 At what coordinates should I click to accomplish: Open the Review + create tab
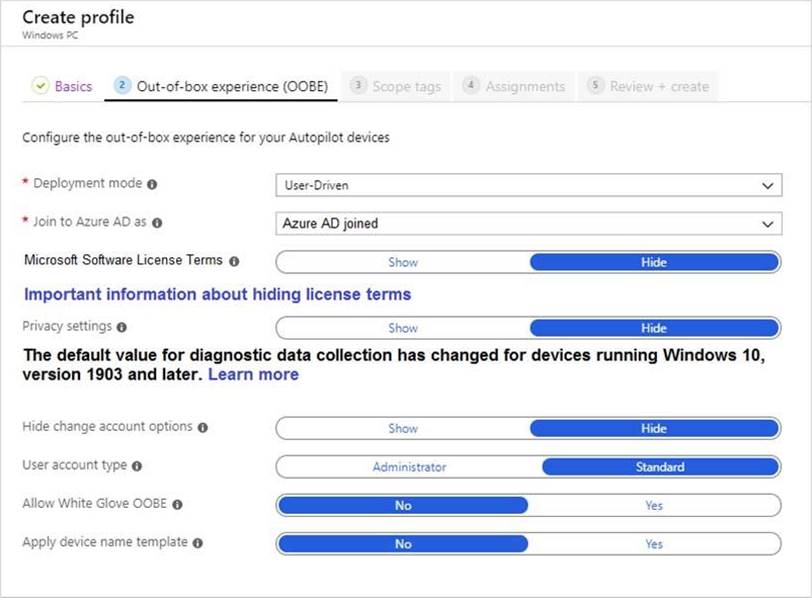tap(649, 86)
